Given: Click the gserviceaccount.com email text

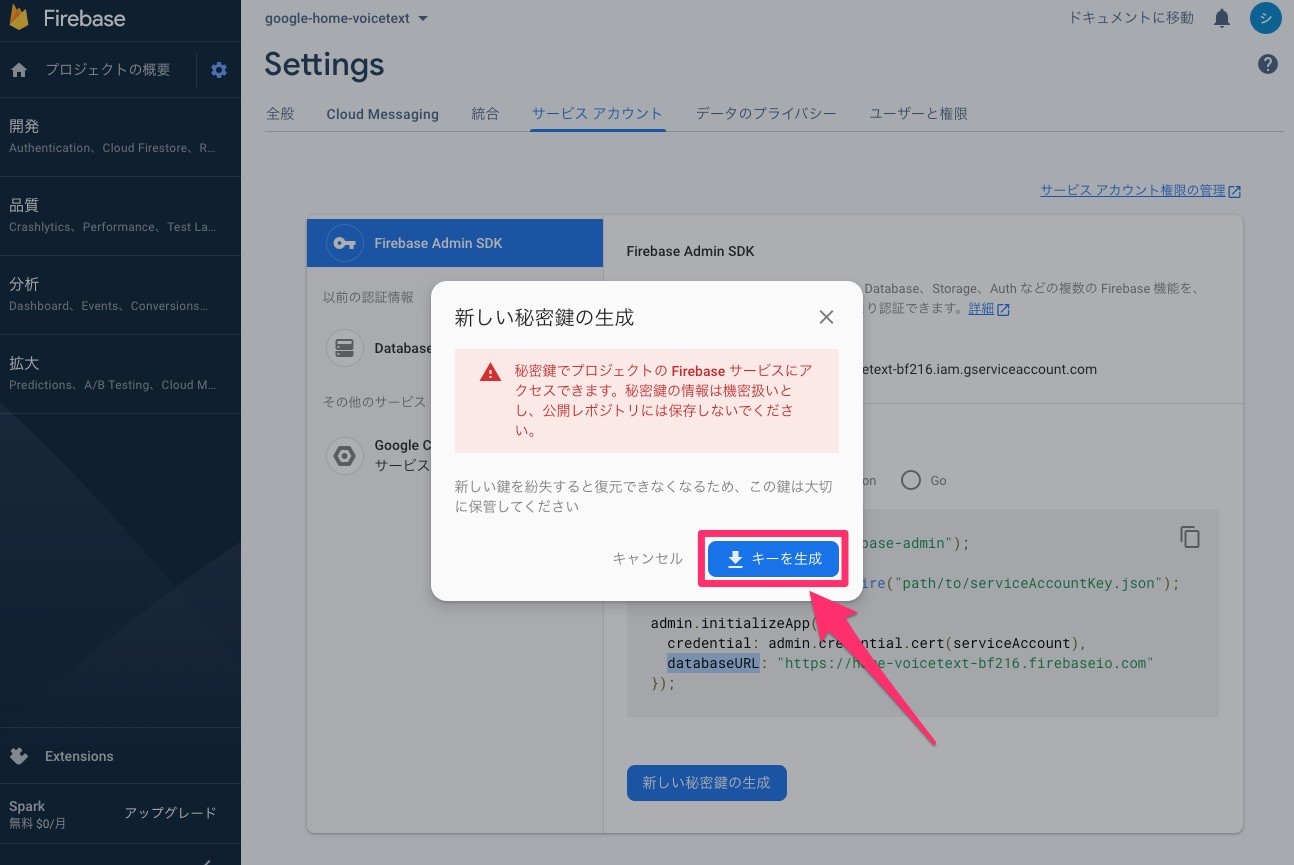Looking at the screenshot, I should tap(980, 369).
